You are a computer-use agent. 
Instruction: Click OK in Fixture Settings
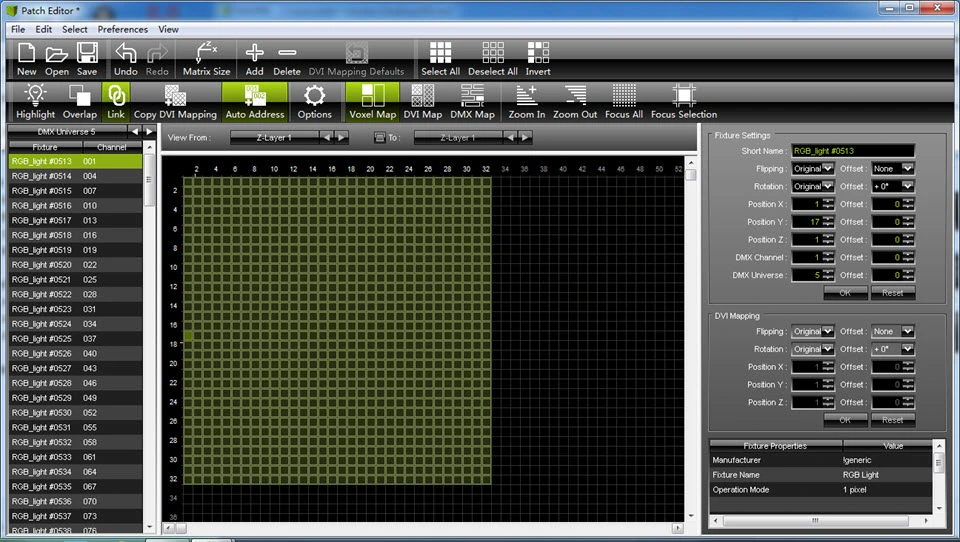point(845,293)
